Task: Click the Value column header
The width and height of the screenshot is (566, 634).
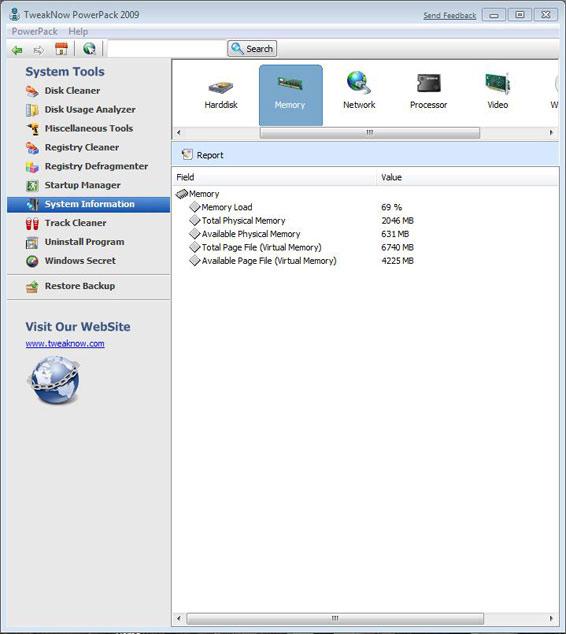Action: pos(468,177)
